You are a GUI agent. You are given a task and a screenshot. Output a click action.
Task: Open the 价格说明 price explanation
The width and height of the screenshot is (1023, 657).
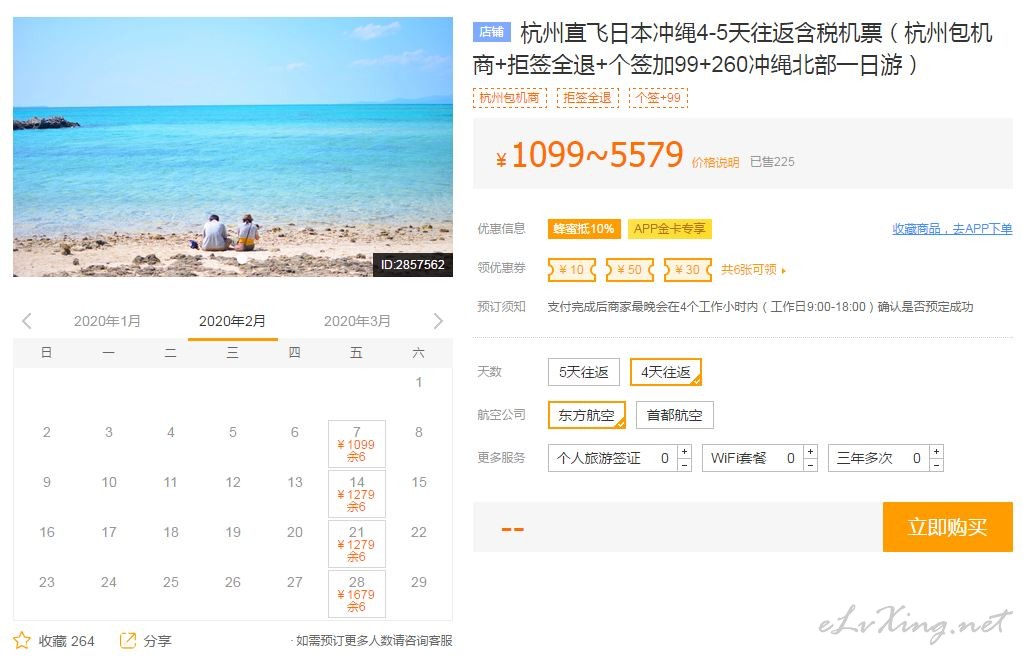pyautogui.click(x=715, y=162)
